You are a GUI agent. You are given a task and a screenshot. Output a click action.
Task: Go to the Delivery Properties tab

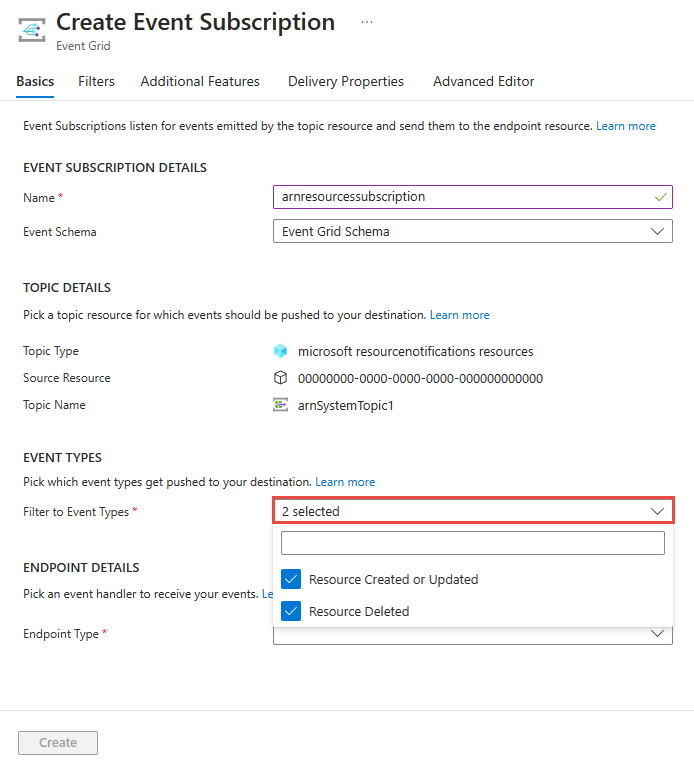click(x=346, y=82)
